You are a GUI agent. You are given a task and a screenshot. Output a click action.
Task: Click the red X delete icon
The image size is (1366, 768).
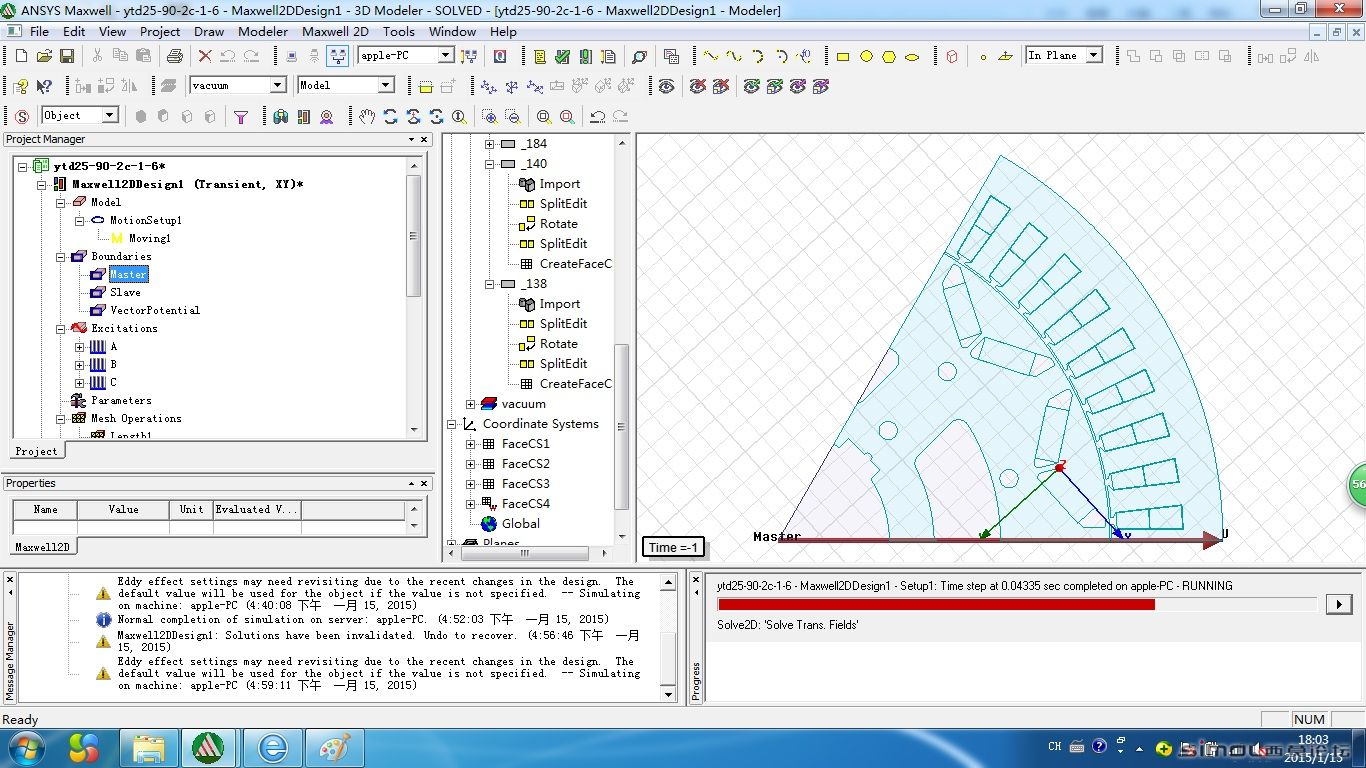click(205, 56)
